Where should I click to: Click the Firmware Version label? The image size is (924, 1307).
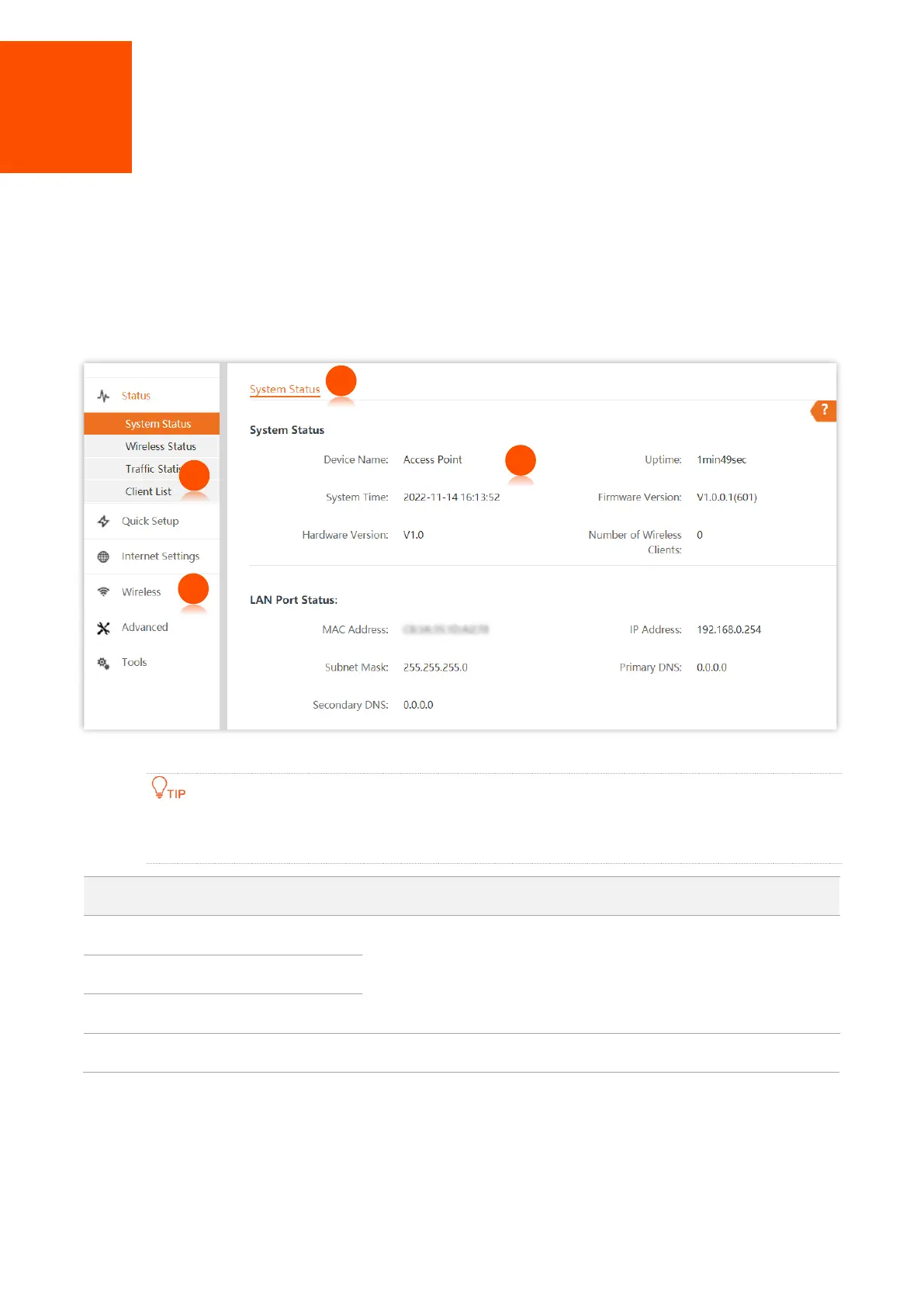click(639, 497)
